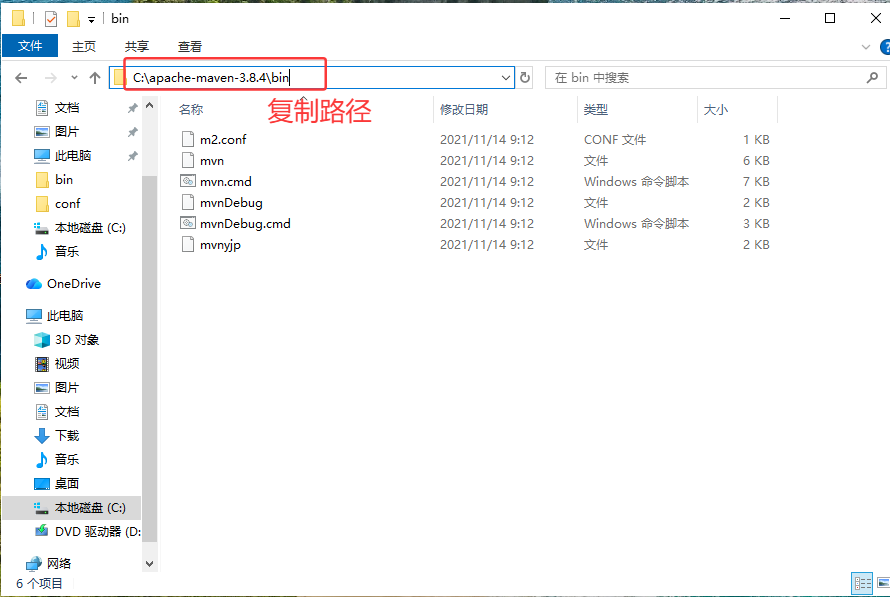Viewport: 890px width, 597px height.
Task: Switch to details view in status bar
Action: 863,583
